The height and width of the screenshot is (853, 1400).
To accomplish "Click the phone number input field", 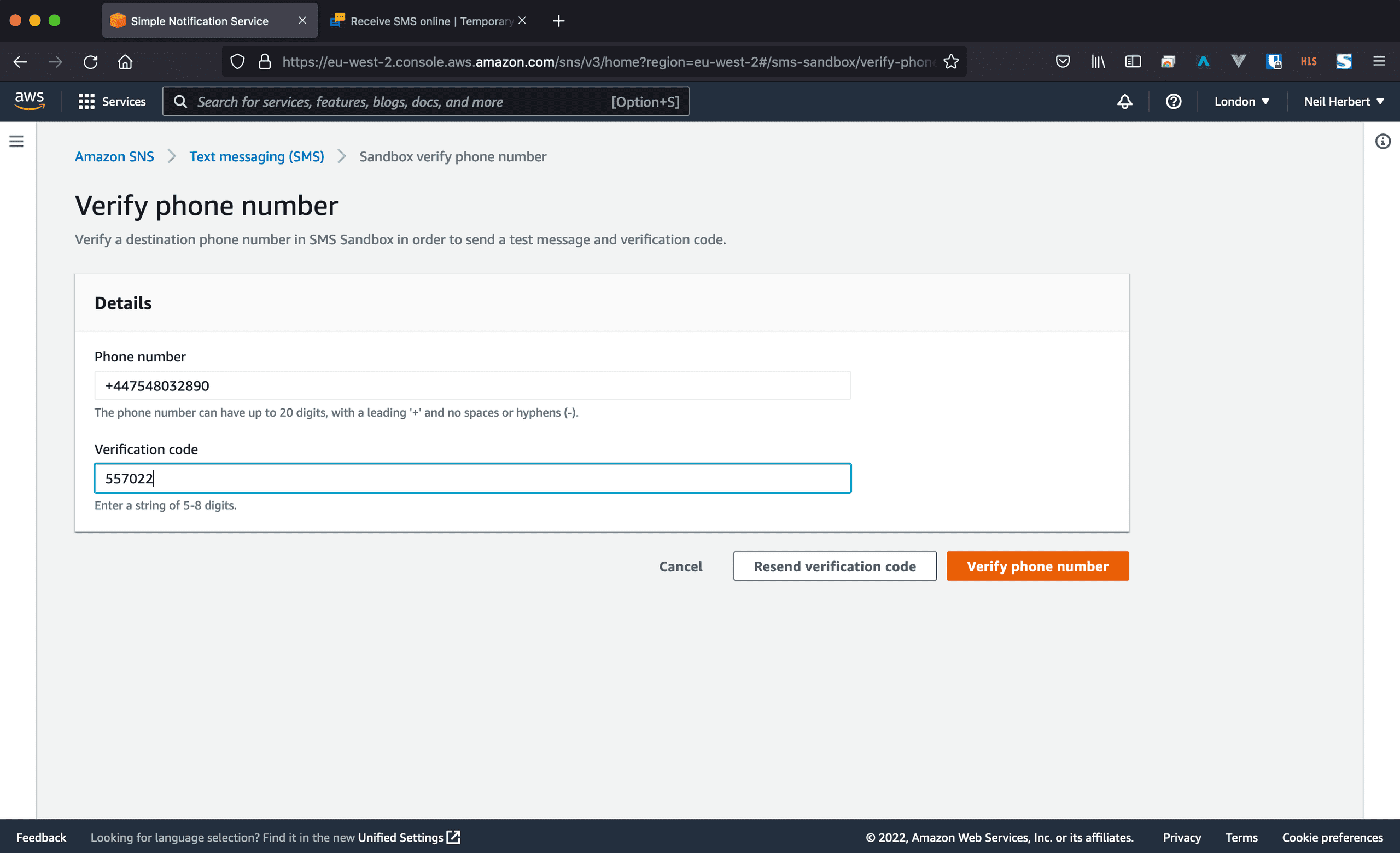I will click(472, 385).
